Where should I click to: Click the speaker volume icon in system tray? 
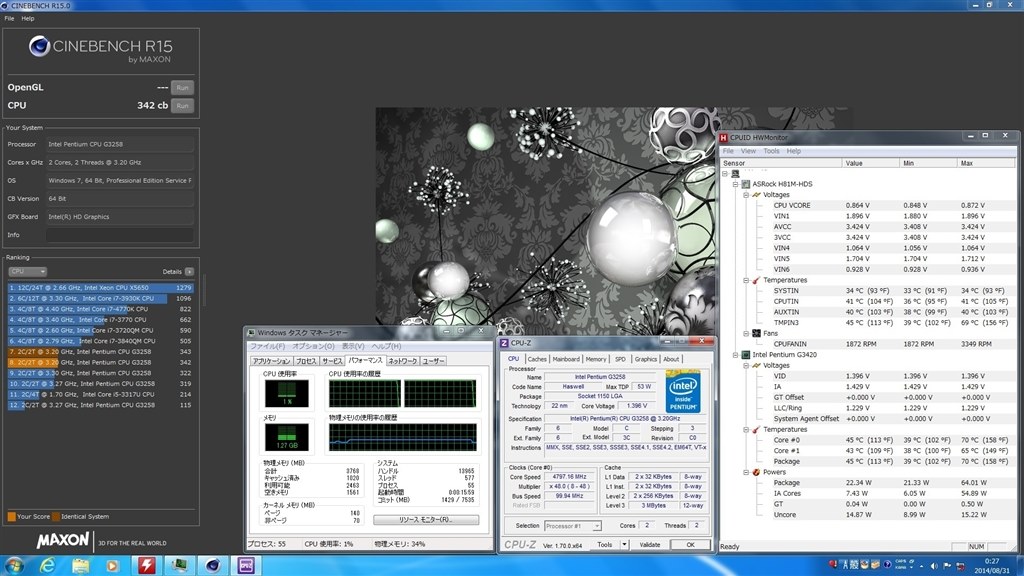[x=935, y=566]
